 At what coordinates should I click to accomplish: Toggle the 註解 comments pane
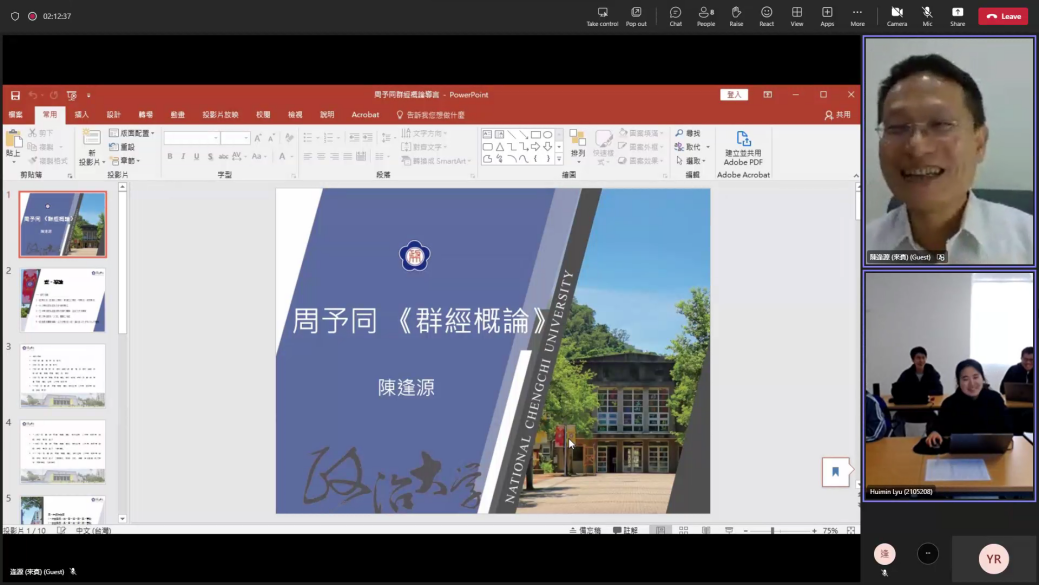tap(625, 531)
